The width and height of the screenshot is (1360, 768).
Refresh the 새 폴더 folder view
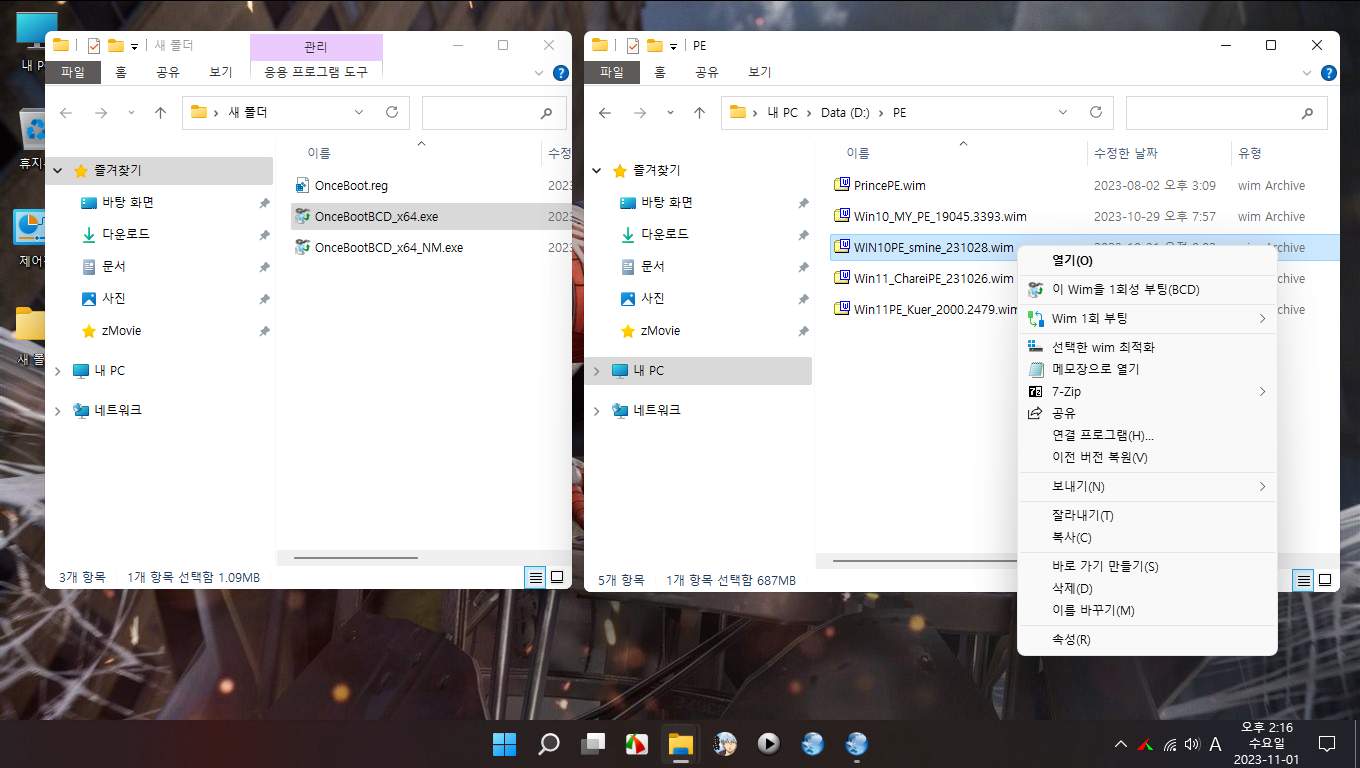click(x=392, y=113)
